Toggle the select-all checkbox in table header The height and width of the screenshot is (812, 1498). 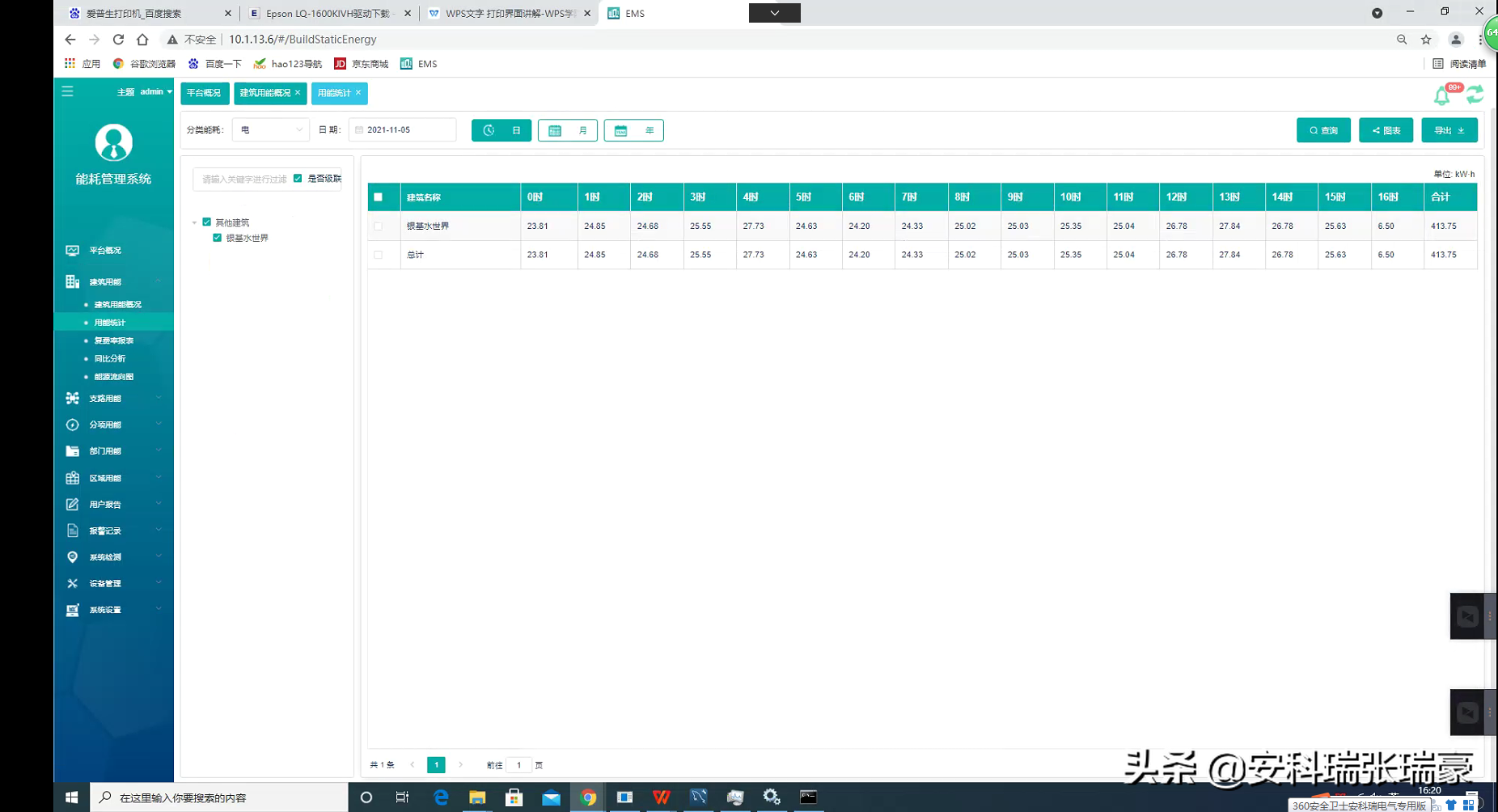378,197
